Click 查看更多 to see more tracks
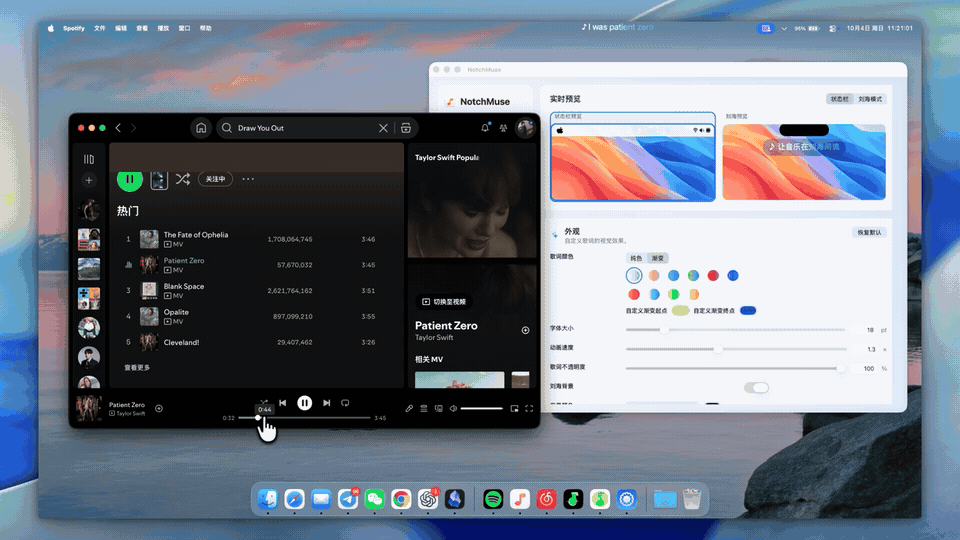The image size is (960, 540). 137,367
